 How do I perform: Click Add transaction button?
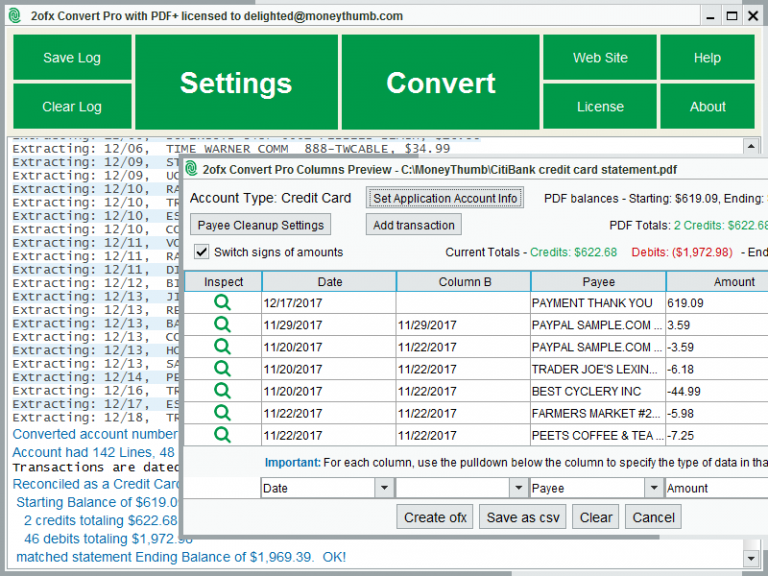413,225
